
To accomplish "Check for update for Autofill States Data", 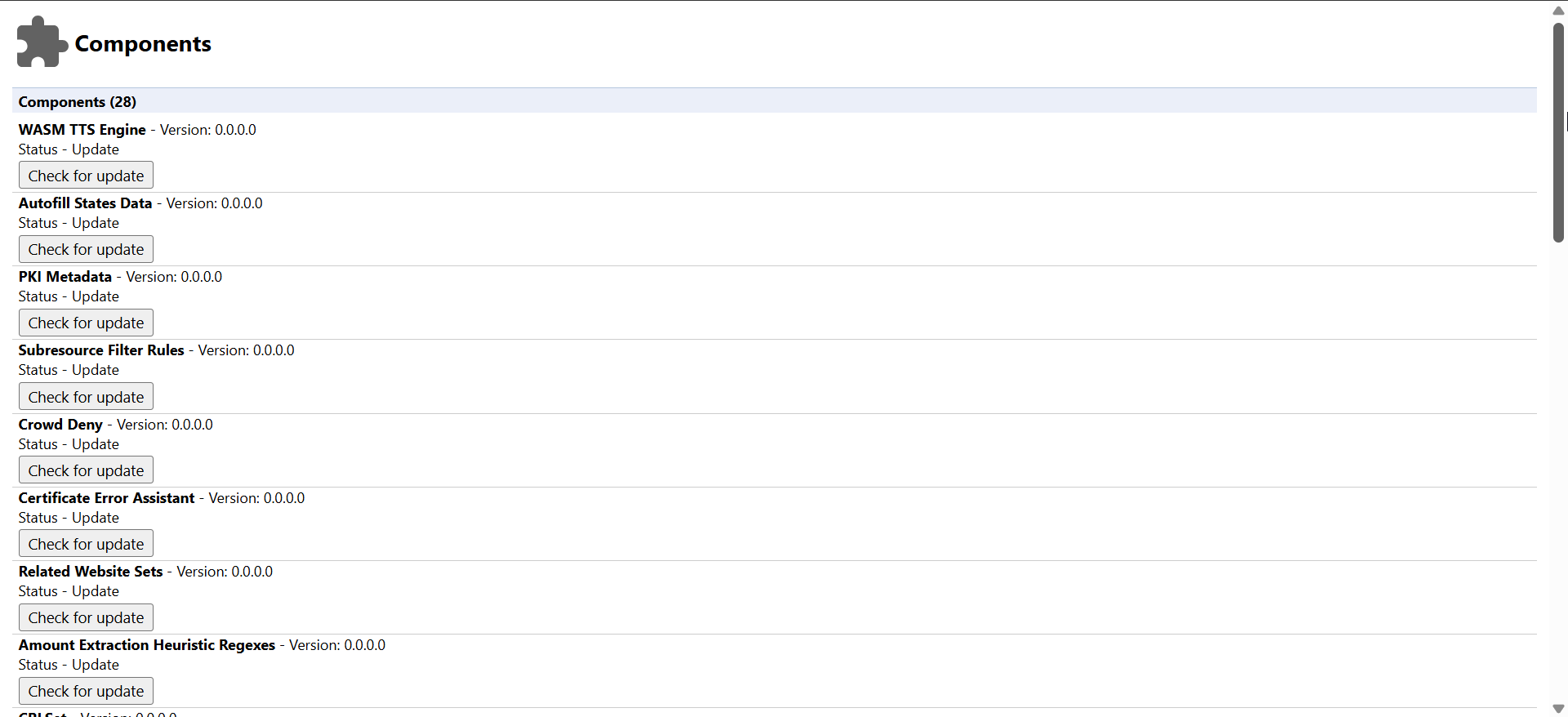I will [86, 249].
